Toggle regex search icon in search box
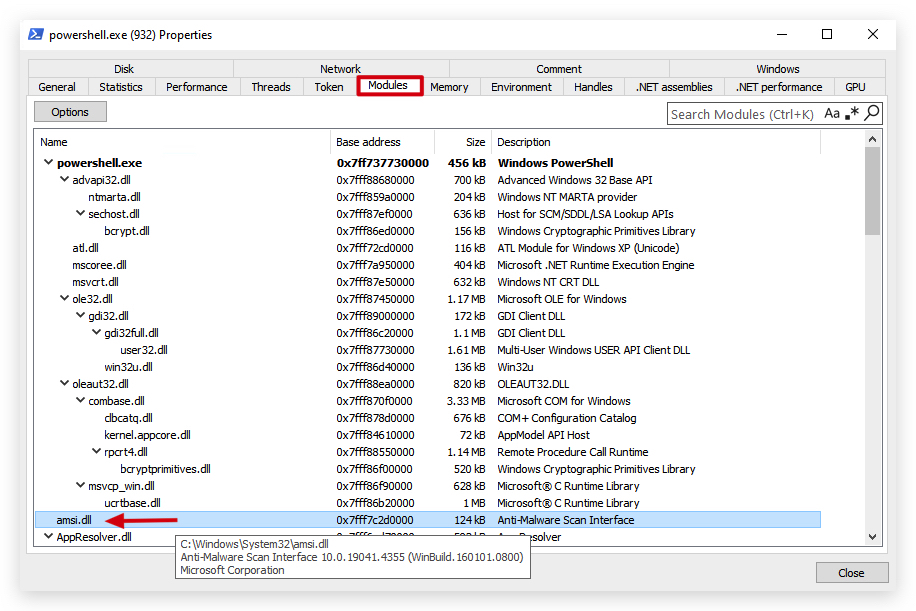This screenshot has width=916, height=611. pyautogui.click(x=852, y=113)
